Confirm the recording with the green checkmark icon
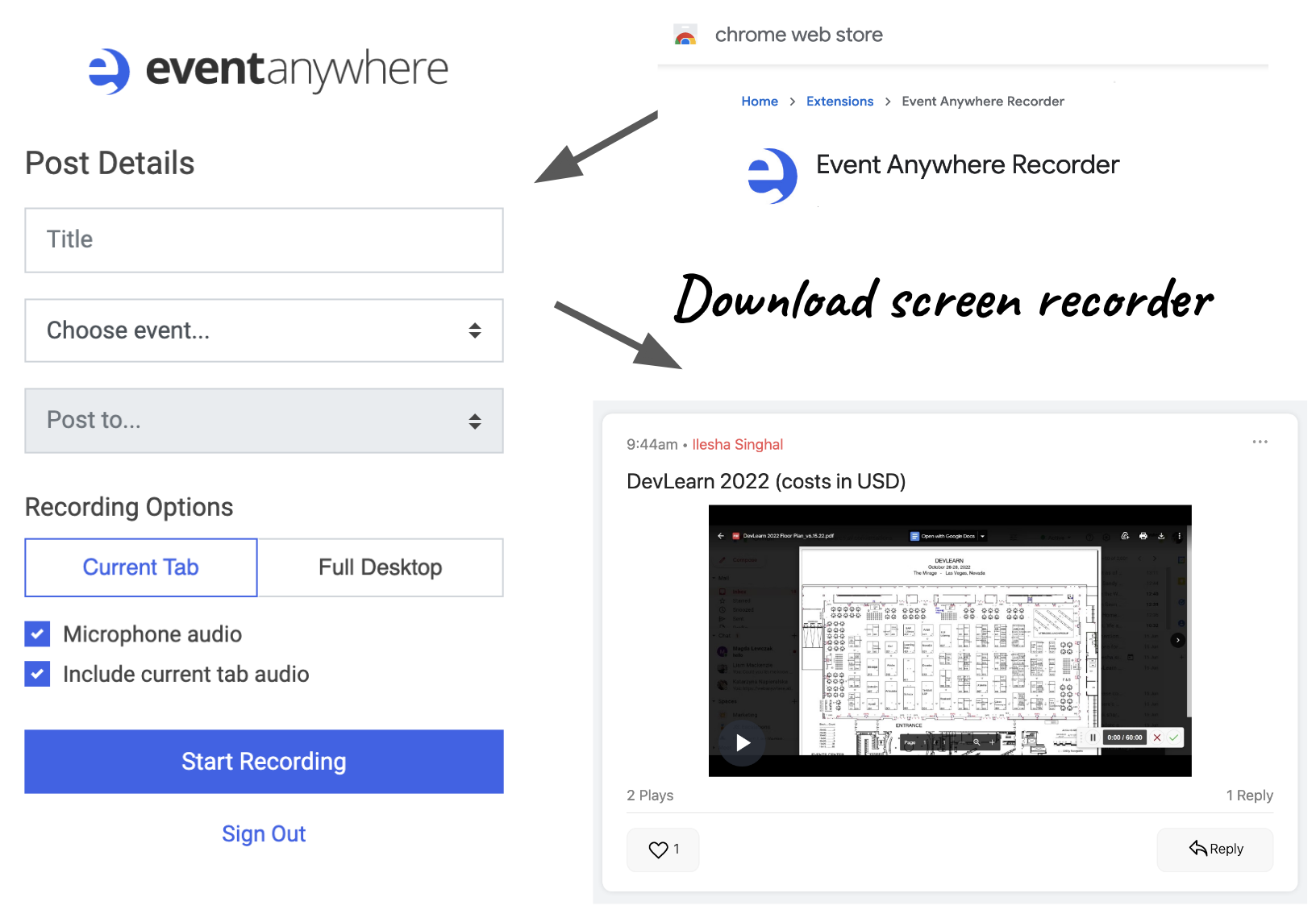Viewport: 1316px width, 914px height. pyautogui.click(x=1173, y=737)
